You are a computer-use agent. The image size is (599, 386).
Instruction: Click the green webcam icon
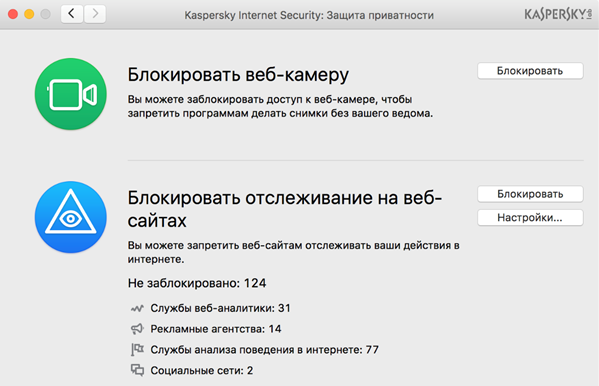[x=71, y=94]
